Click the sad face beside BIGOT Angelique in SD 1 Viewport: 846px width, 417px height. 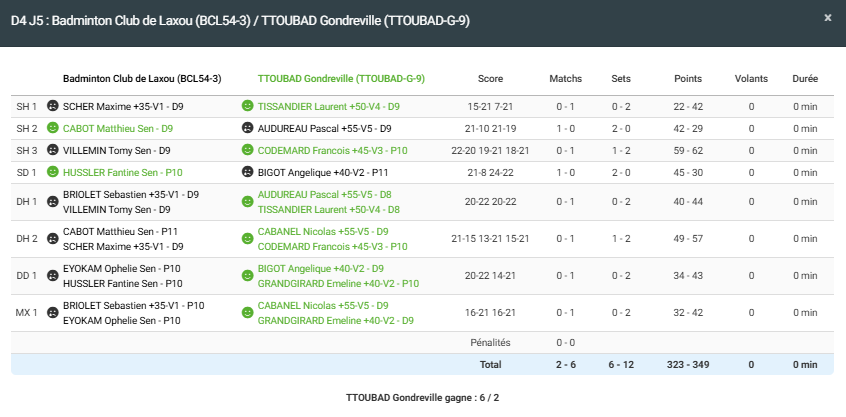[247, 172]
